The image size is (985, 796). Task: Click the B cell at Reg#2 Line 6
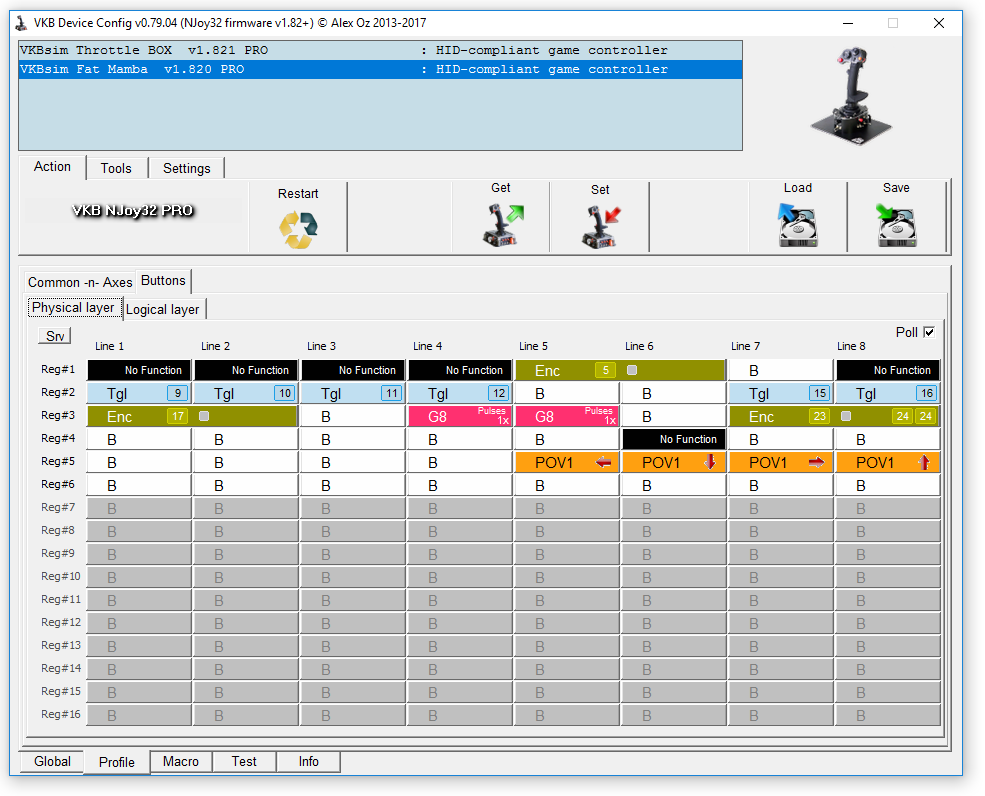675,394
